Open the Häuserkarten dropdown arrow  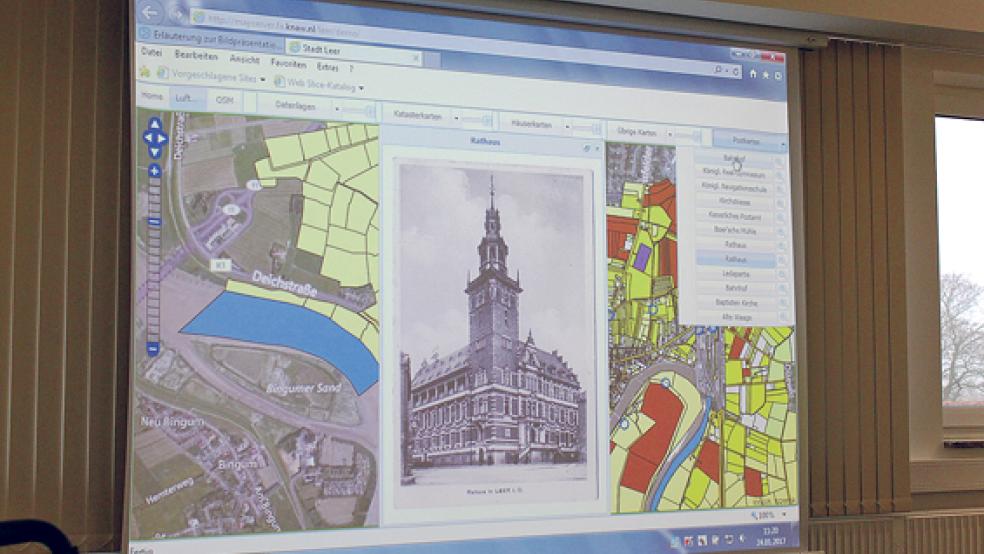click(567, 127)
